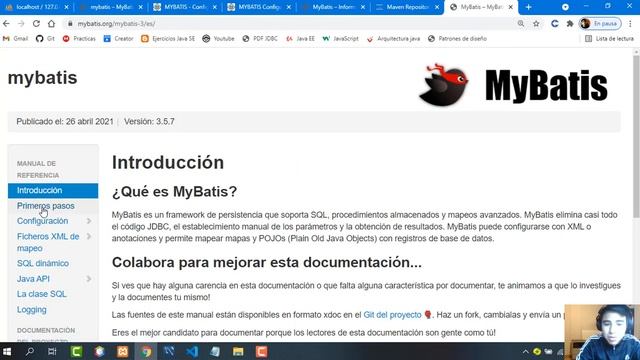Open La clase SQL sidebar link
640x360 pixels.
point(42,294)
